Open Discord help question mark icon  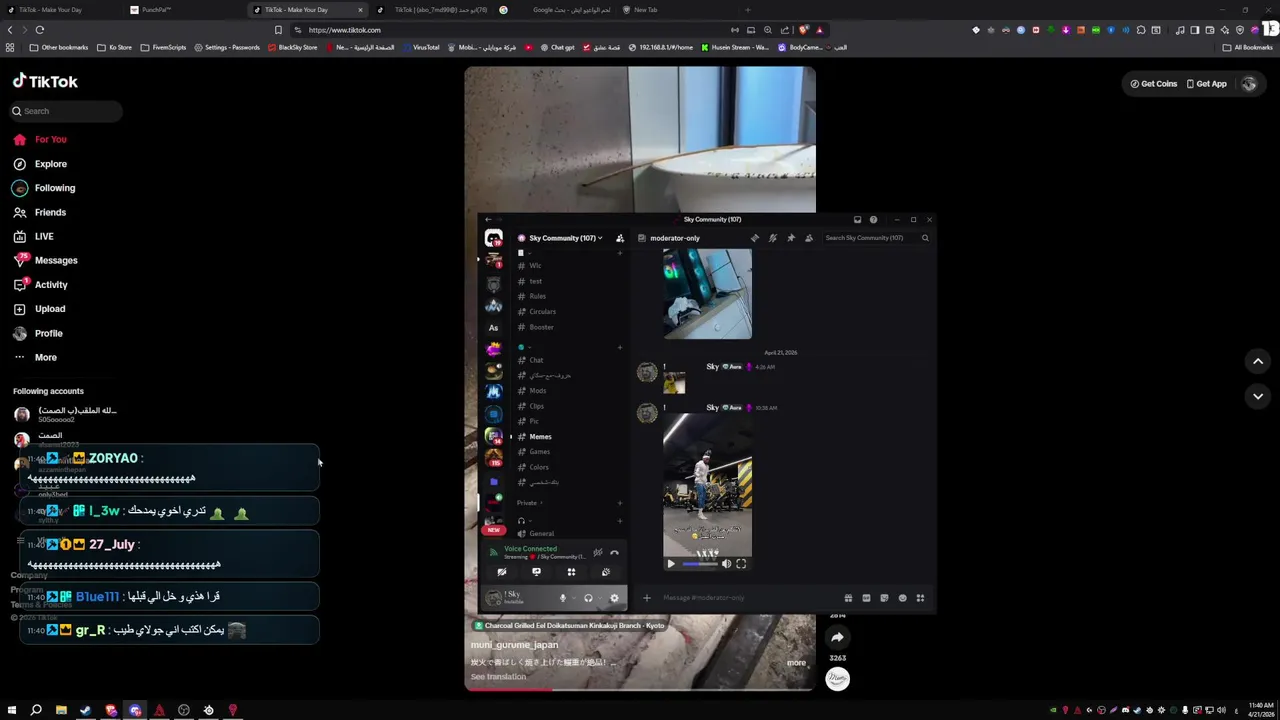873,219
